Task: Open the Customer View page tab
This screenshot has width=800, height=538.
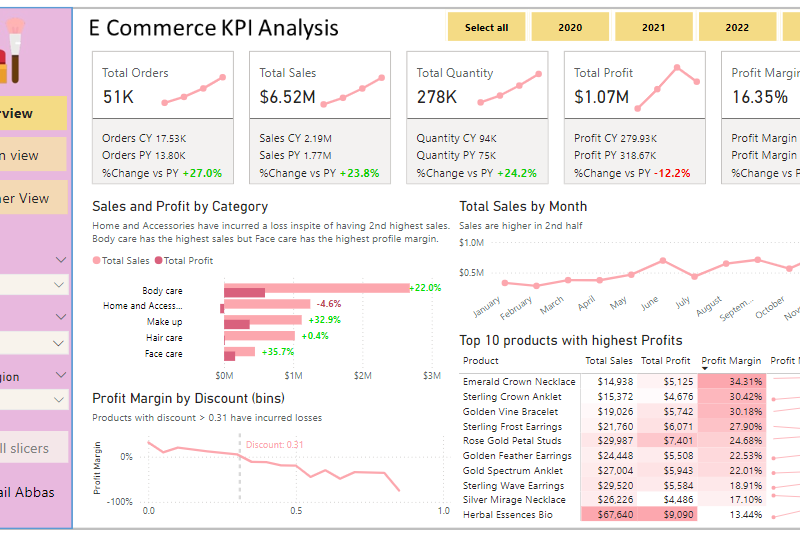Action: click(x=30, y=198)
